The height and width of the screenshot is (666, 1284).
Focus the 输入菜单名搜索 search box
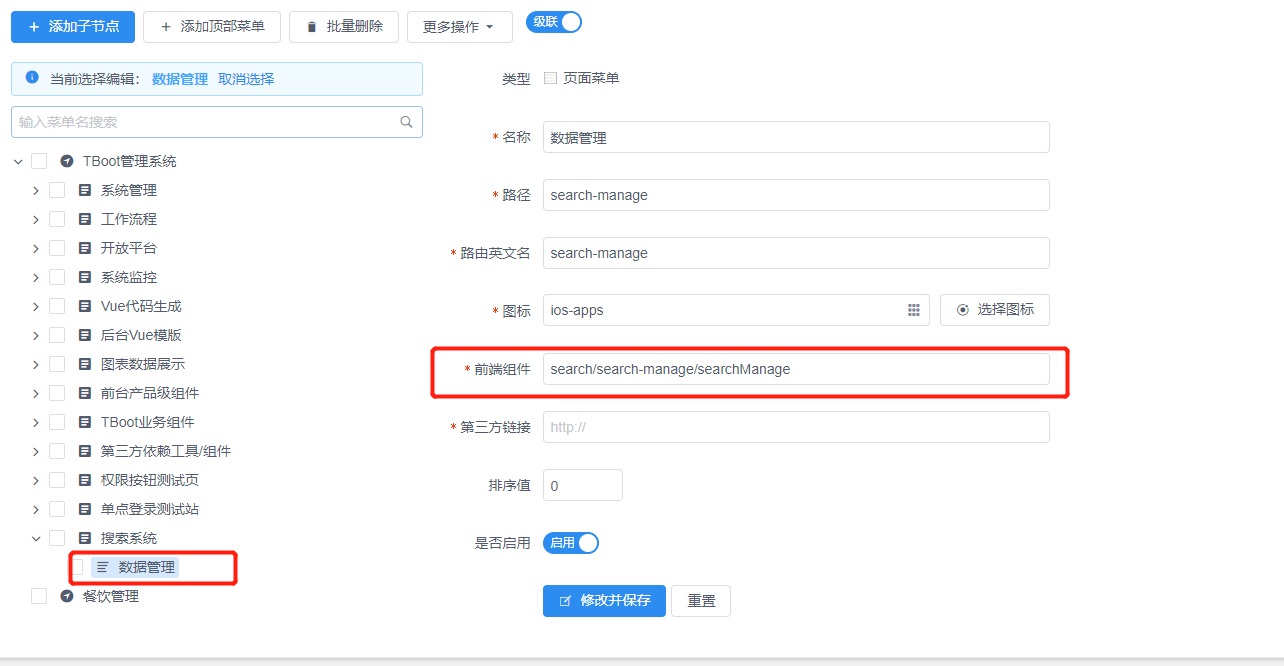[217, 122]
